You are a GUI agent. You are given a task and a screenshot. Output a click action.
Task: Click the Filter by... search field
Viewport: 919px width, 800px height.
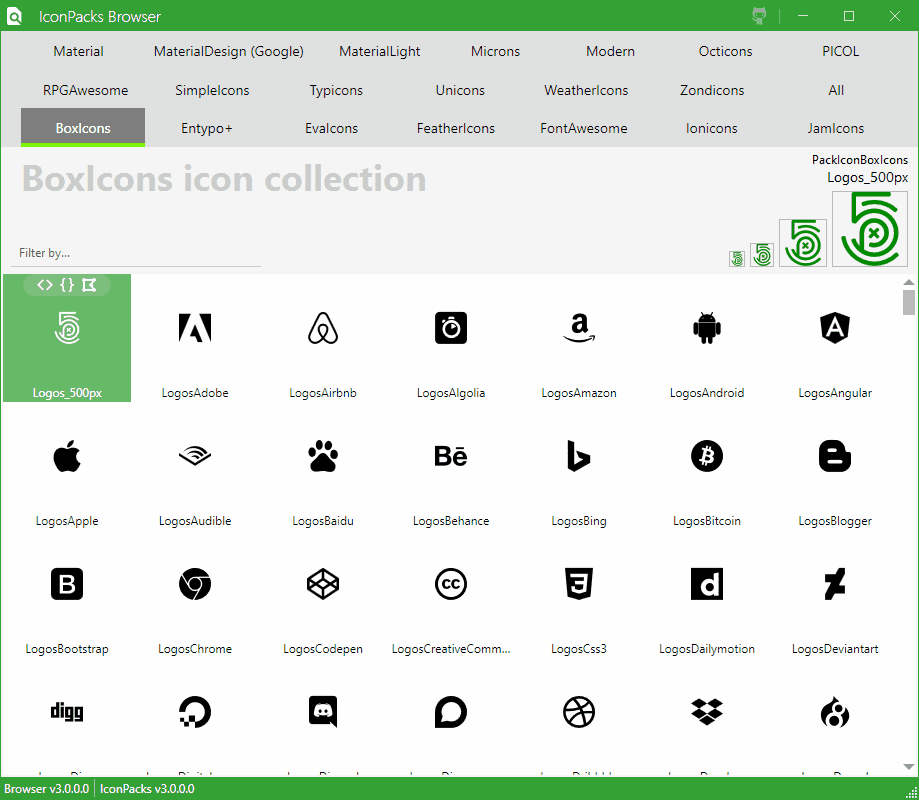(x=136, y=253)
